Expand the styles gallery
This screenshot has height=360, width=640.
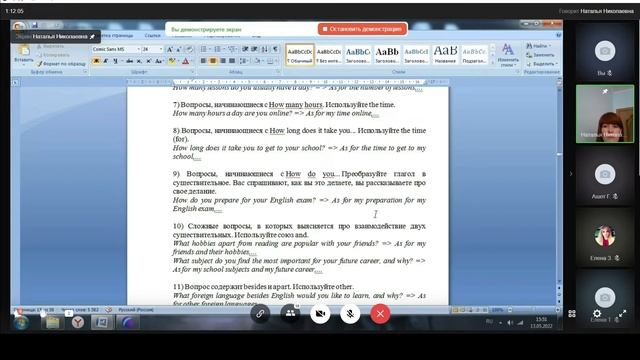pyautogui.click(x=492, y=62)
